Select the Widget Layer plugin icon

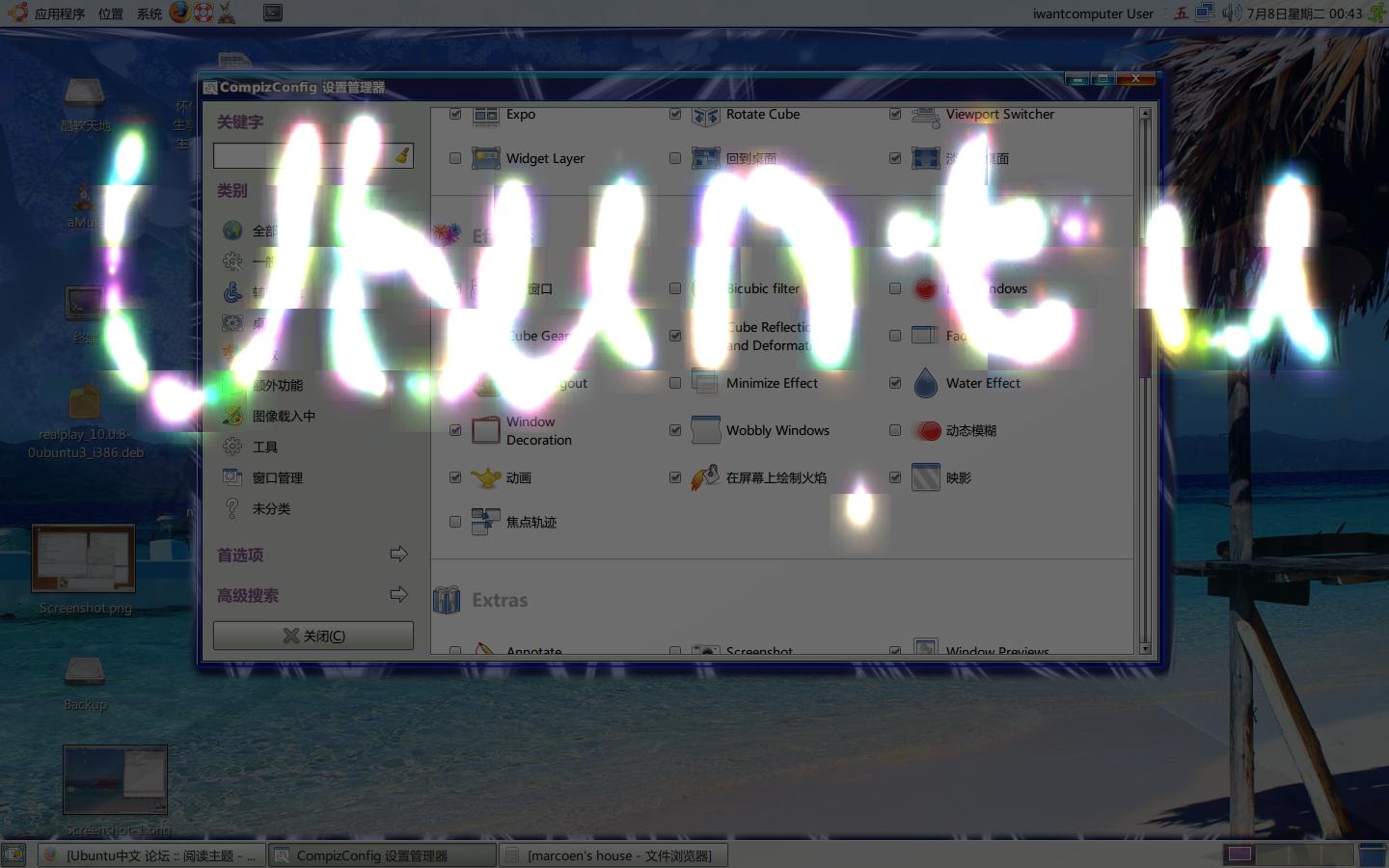485,158
